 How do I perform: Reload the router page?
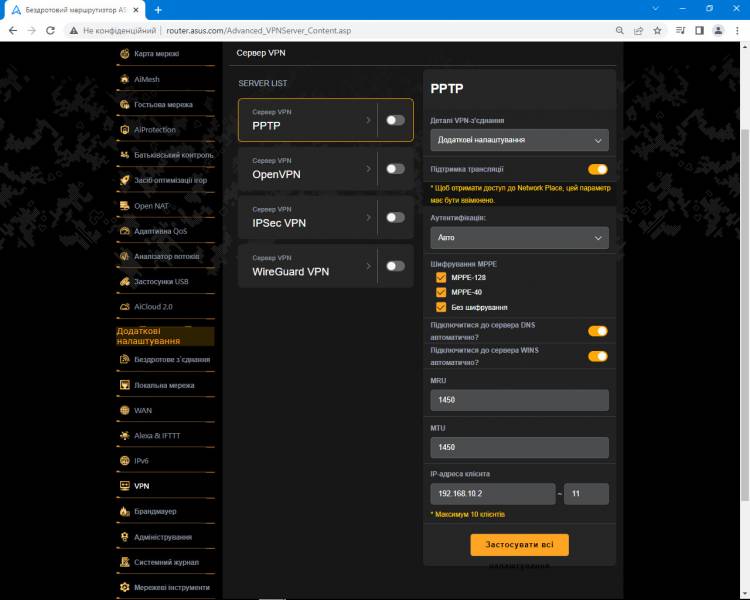pyautogui.click(x=50, y=31)
